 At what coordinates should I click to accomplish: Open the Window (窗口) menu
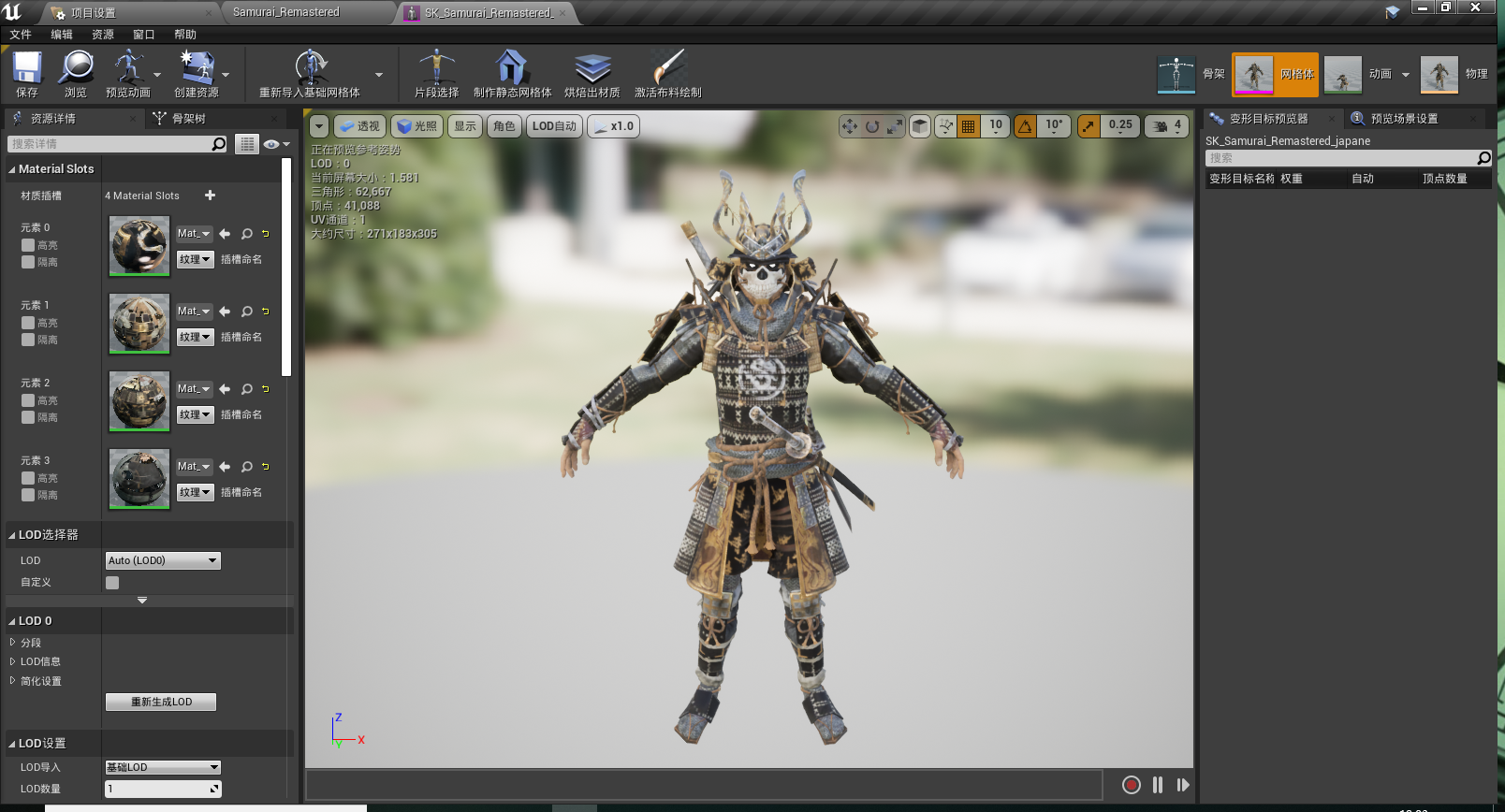tap(143, 35)
